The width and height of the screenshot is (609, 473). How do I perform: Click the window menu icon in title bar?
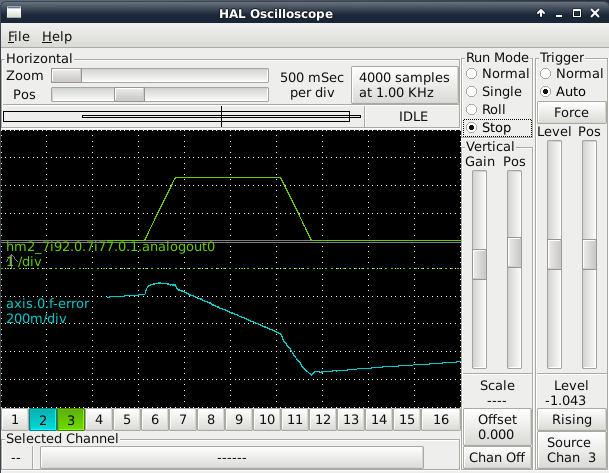coord(14,13)
